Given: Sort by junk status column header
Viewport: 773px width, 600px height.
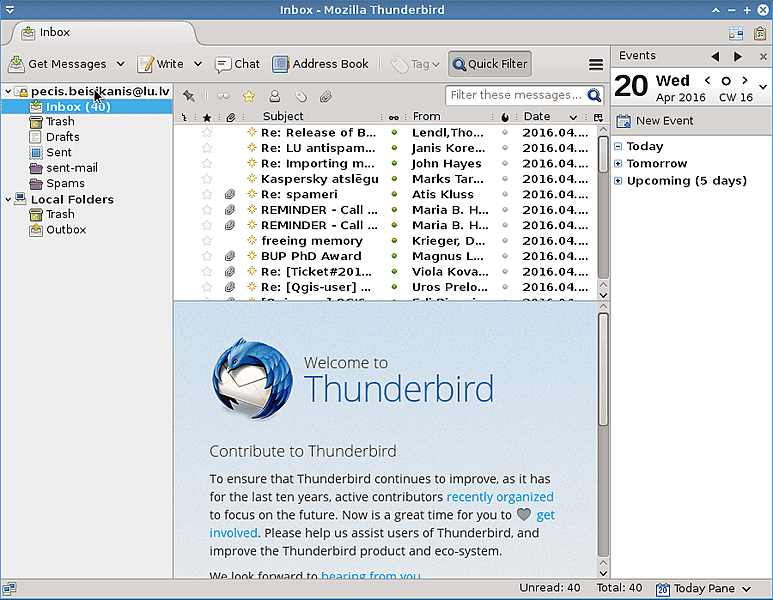Looking at the screenshot, I should tap(505, 117).
